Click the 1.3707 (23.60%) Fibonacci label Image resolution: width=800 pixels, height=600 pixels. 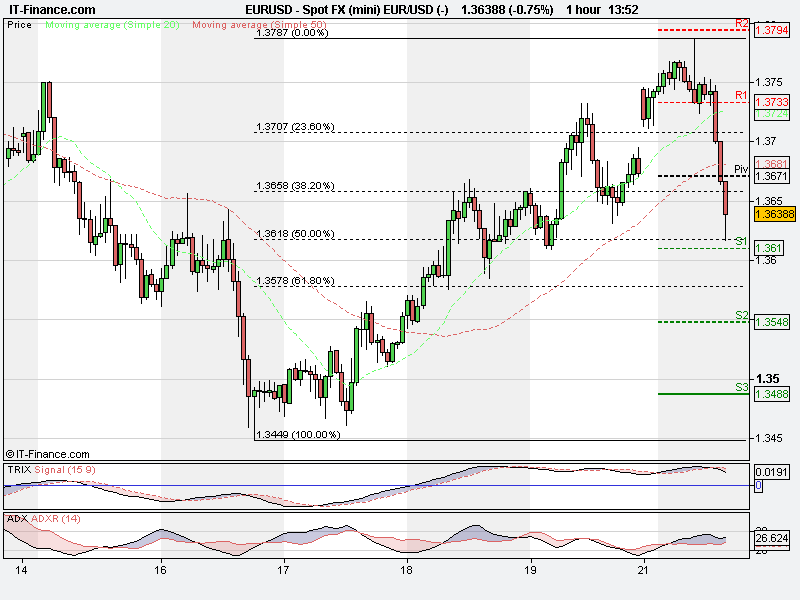[295, 127]
